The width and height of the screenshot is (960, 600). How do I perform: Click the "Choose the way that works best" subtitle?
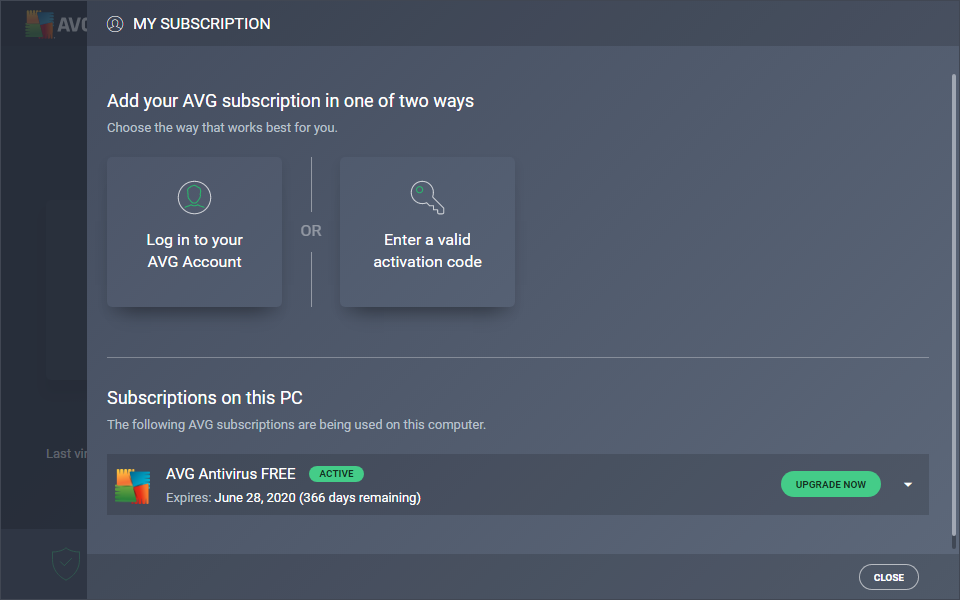(x=222, y=128)
